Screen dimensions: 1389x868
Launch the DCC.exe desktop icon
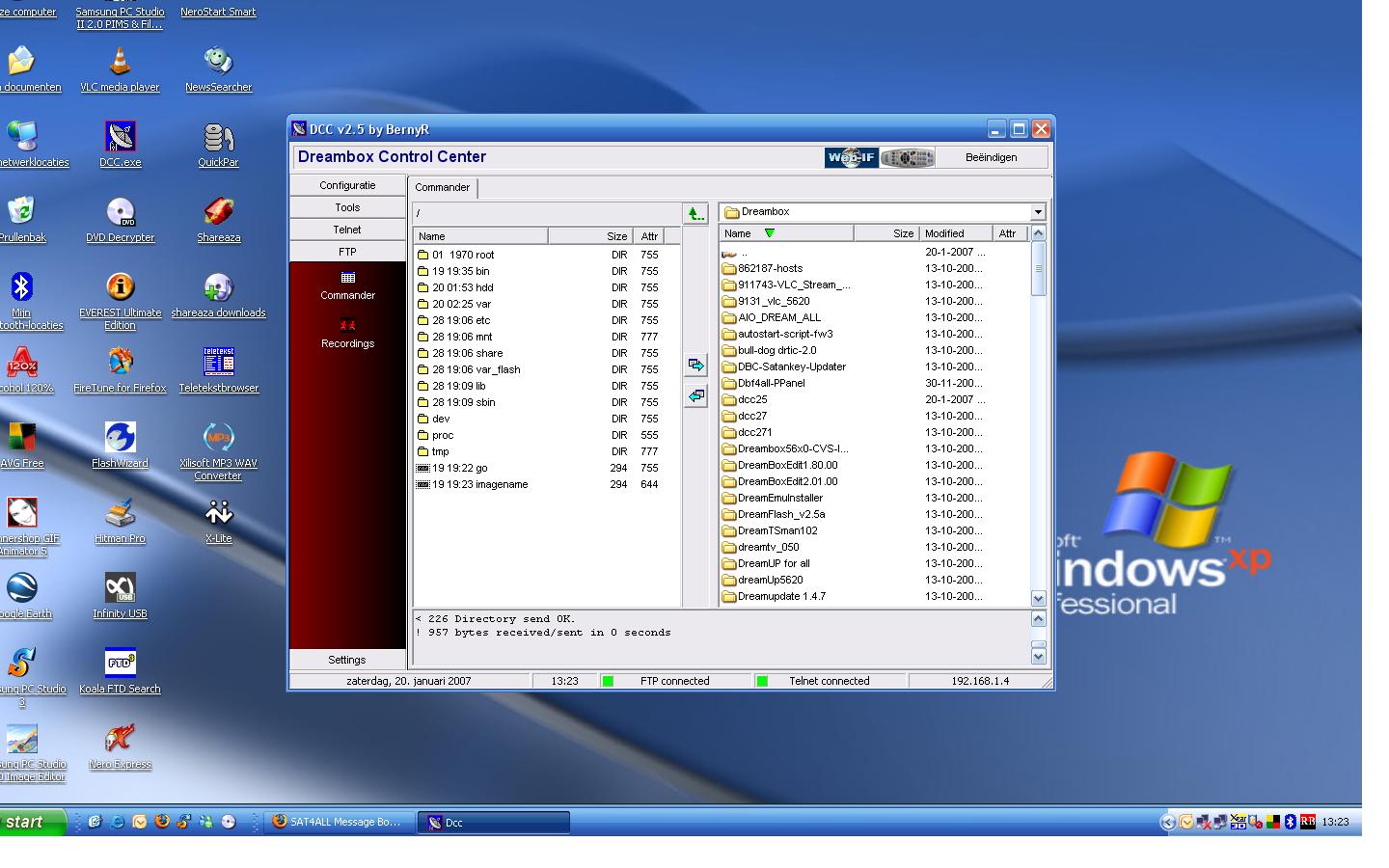[120, 145]
